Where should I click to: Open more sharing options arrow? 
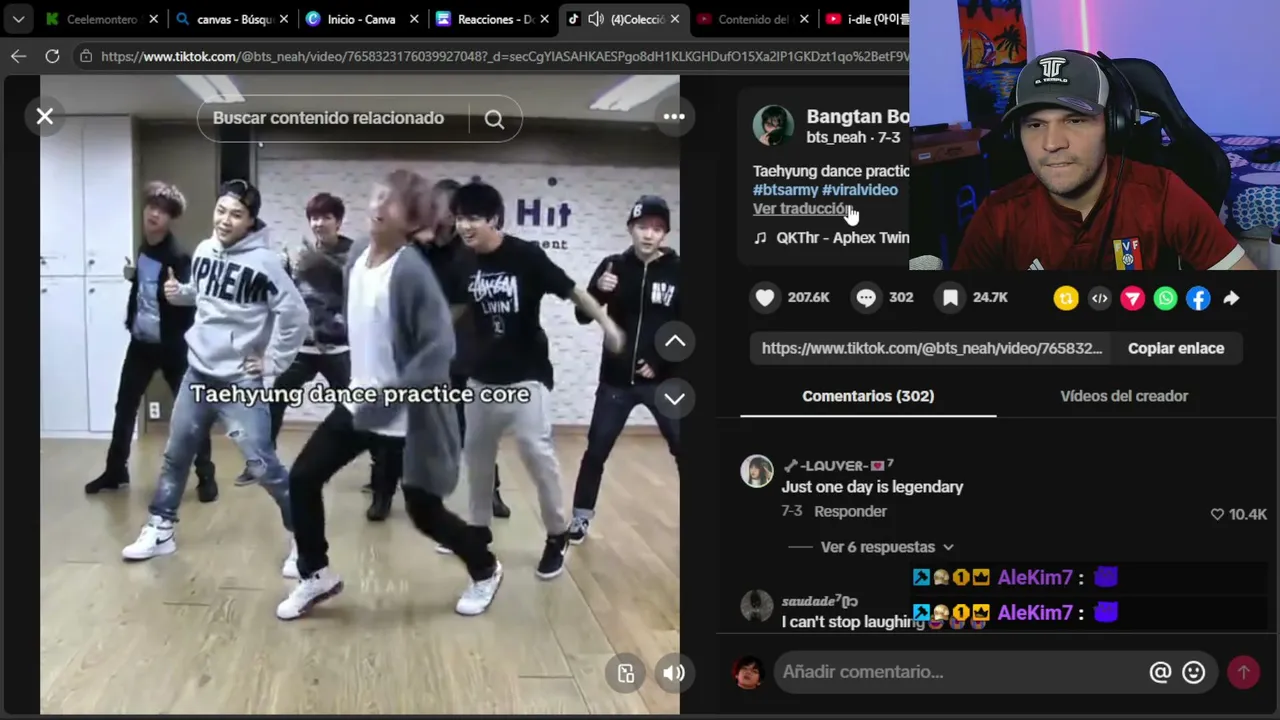click(1231, 298)
